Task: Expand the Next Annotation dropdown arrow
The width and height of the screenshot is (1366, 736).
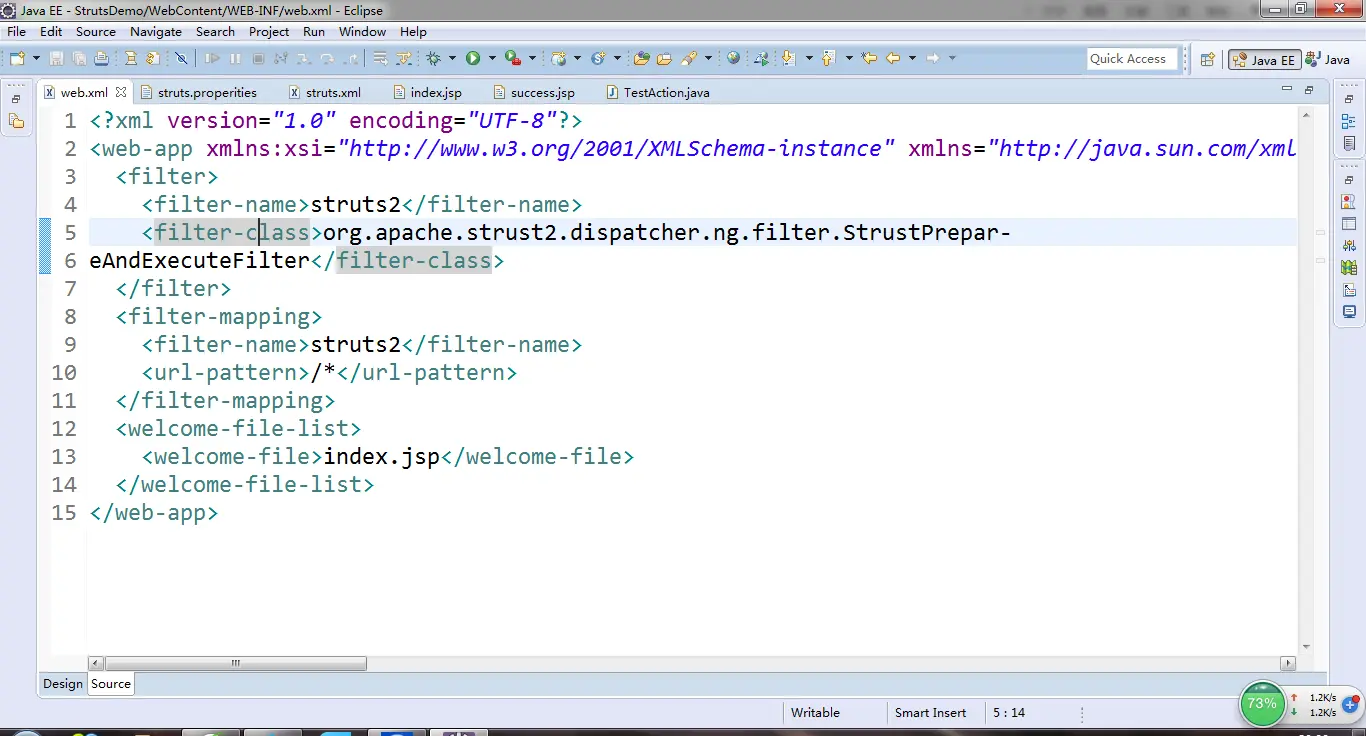Action: 809,58
